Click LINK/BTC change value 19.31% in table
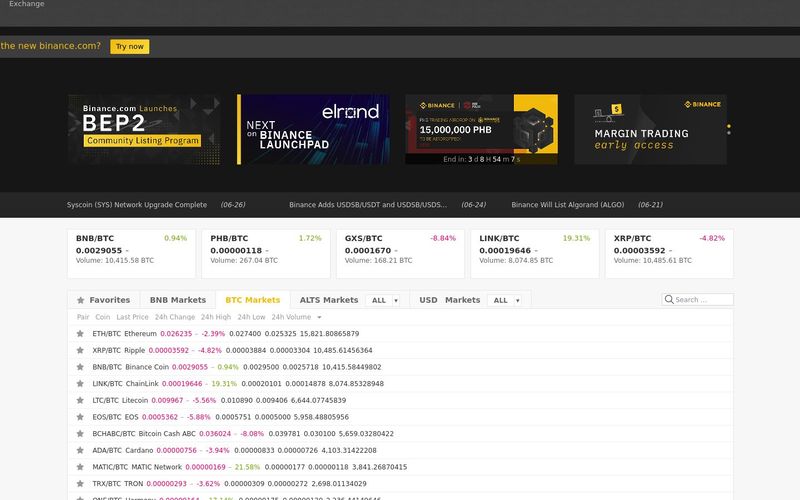 224,384
